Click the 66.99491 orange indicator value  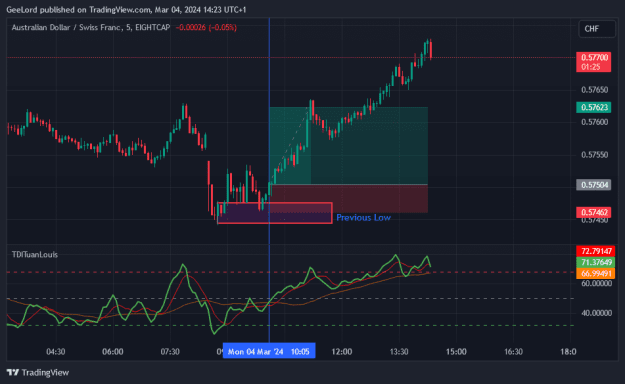[596, 273]
